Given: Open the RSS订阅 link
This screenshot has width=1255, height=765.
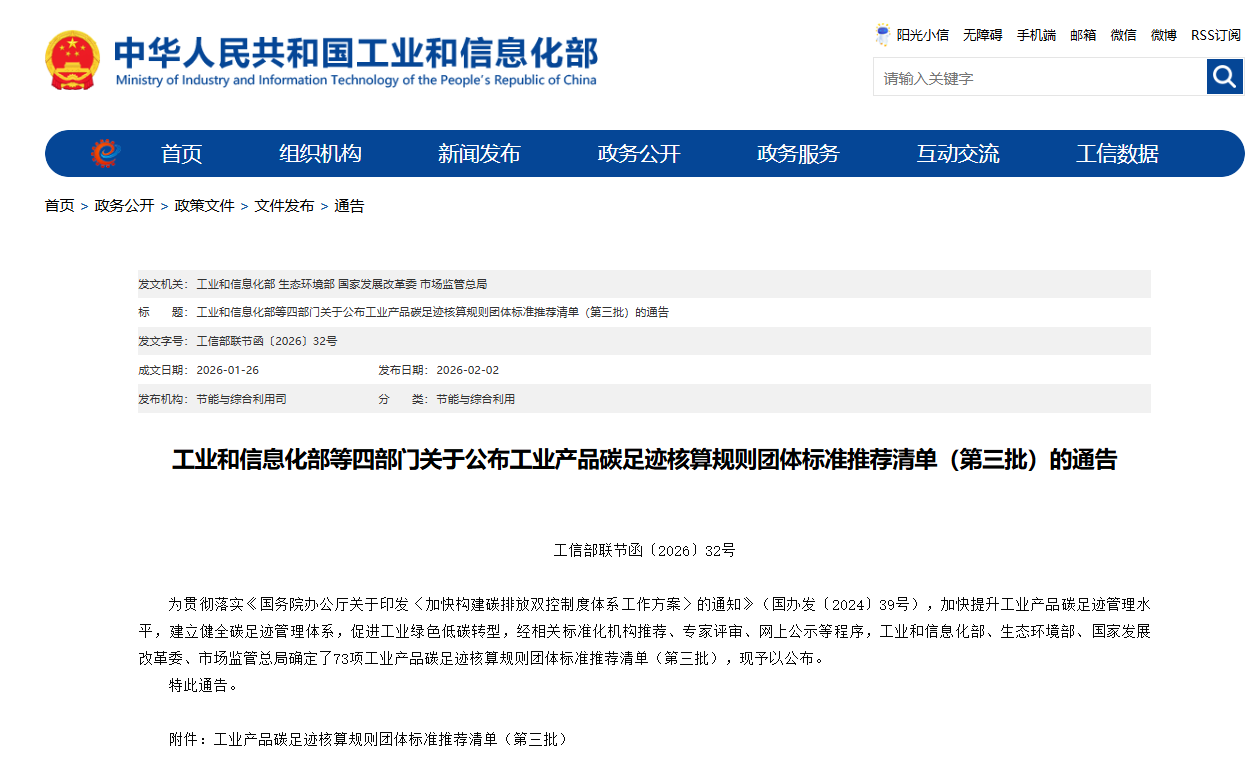Looking at the screenshot, I should 1215,35.
